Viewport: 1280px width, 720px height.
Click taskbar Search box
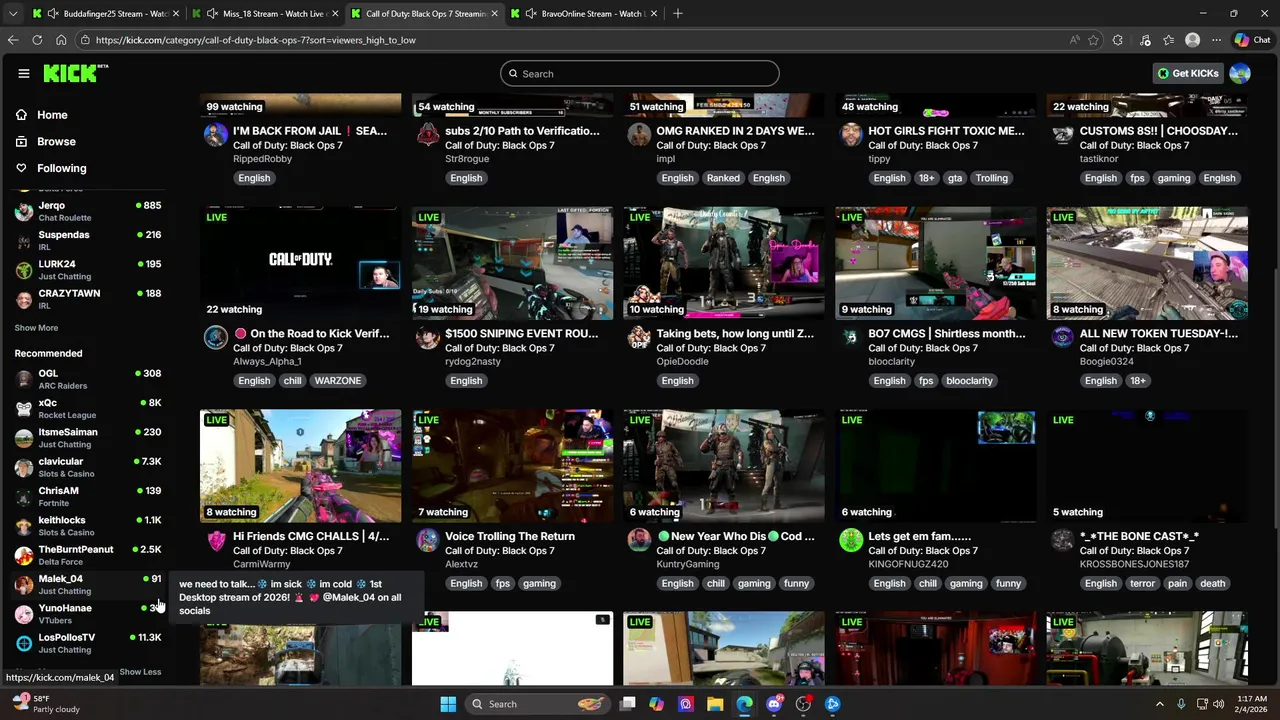[x=540, y=704]
